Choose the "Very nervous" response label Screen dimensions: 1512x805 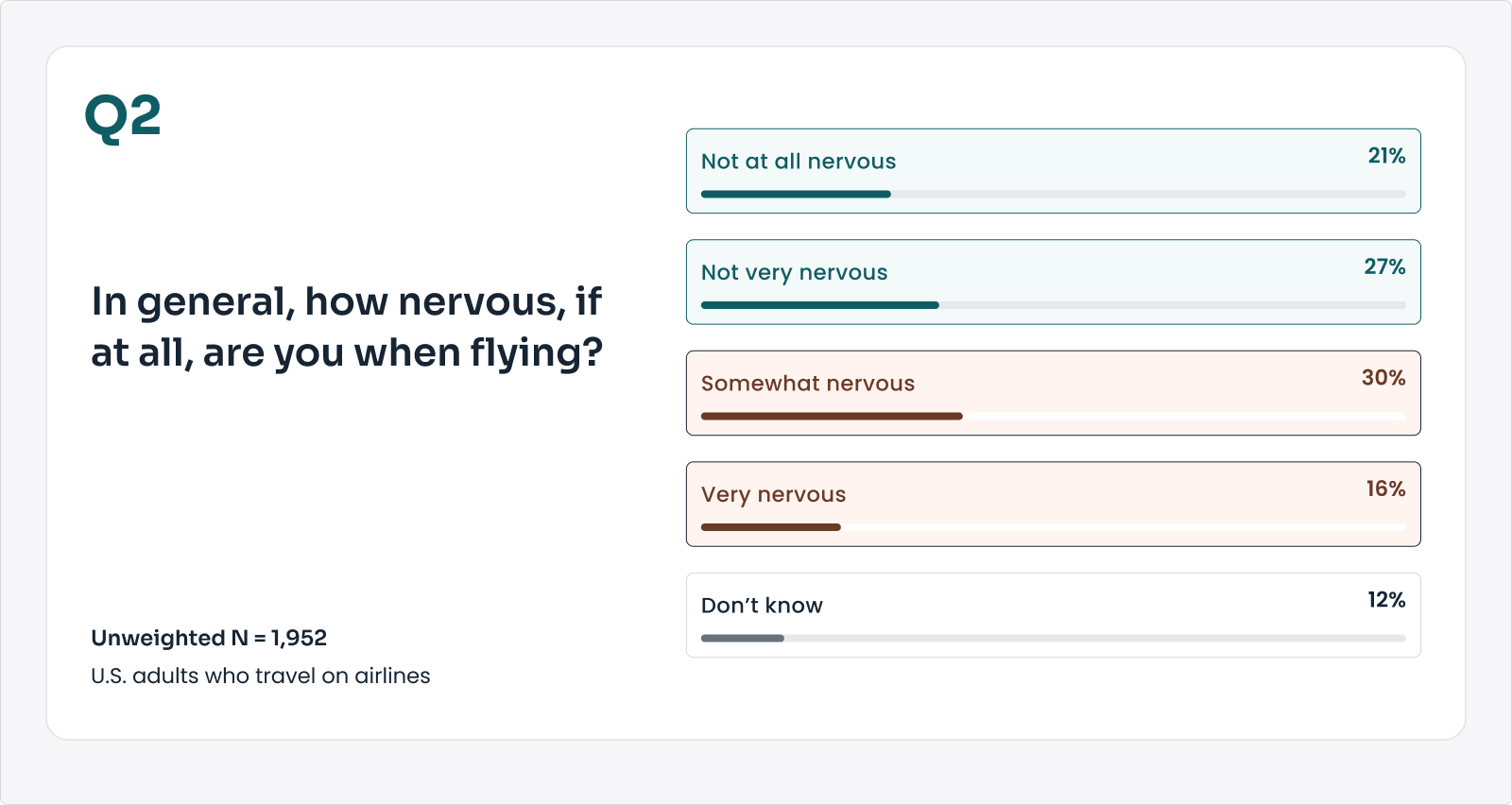click(773, 494)
